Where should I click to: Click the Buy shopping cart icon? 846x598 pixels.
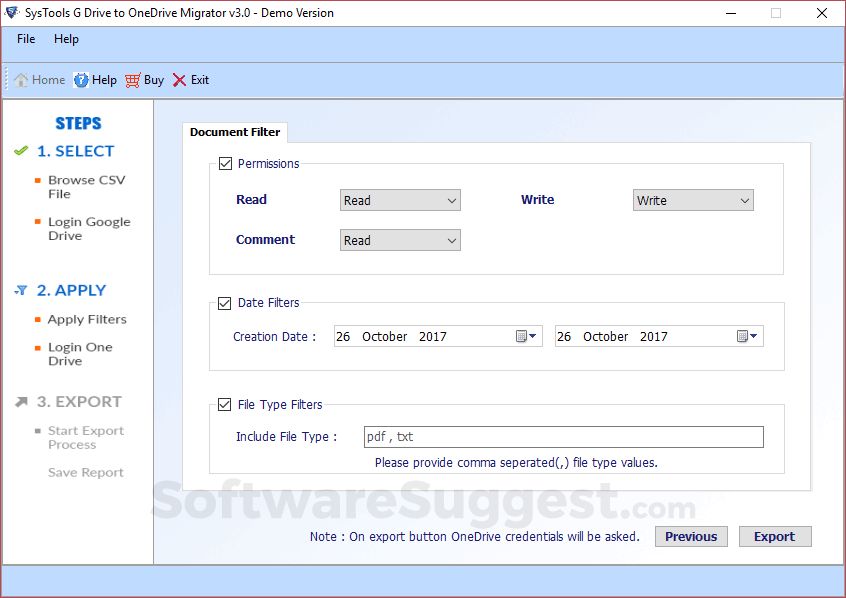[133, 80]
